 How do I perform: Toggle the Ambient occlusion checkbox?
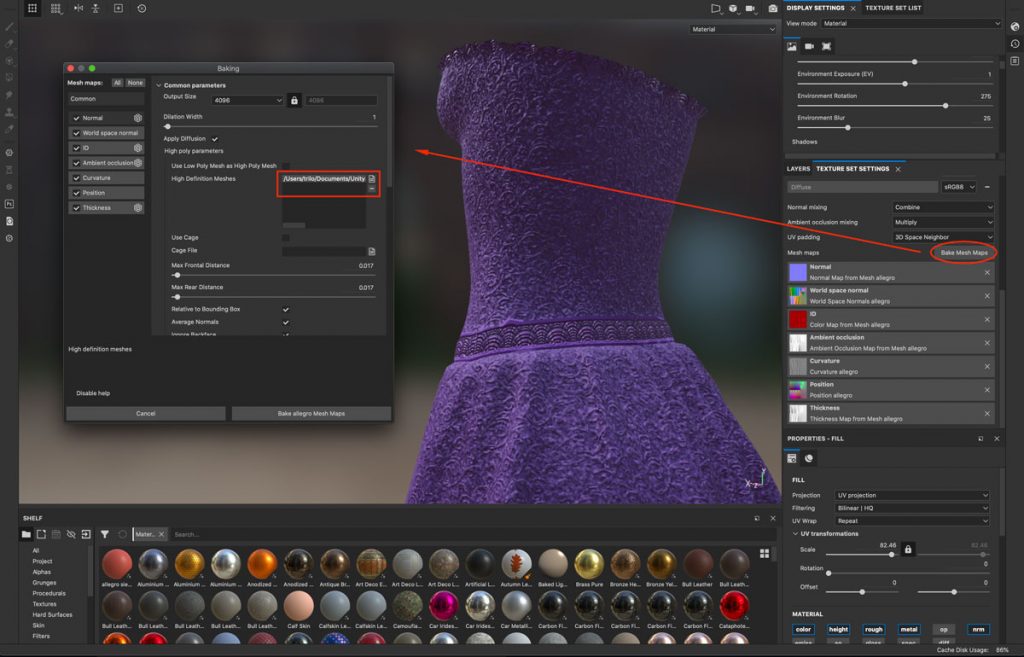coord(76,163)
